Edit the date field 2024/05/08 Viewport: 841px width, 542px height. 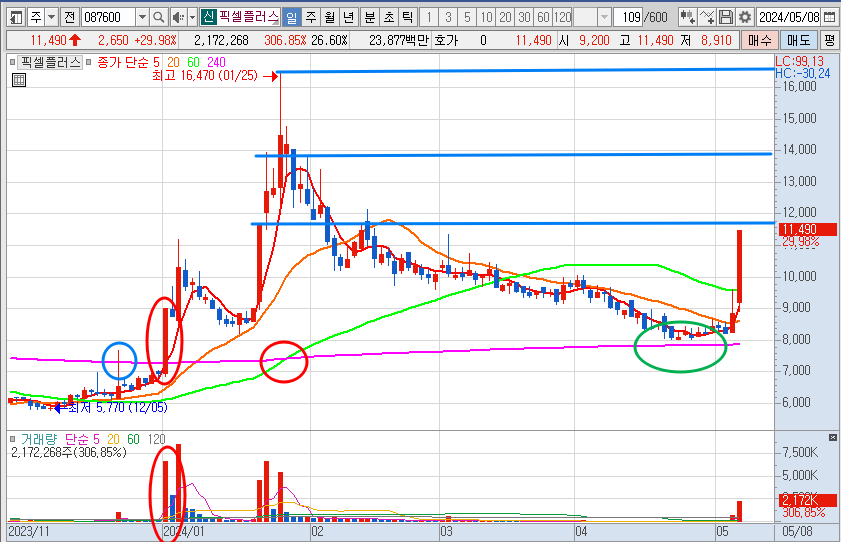point(789,18)
